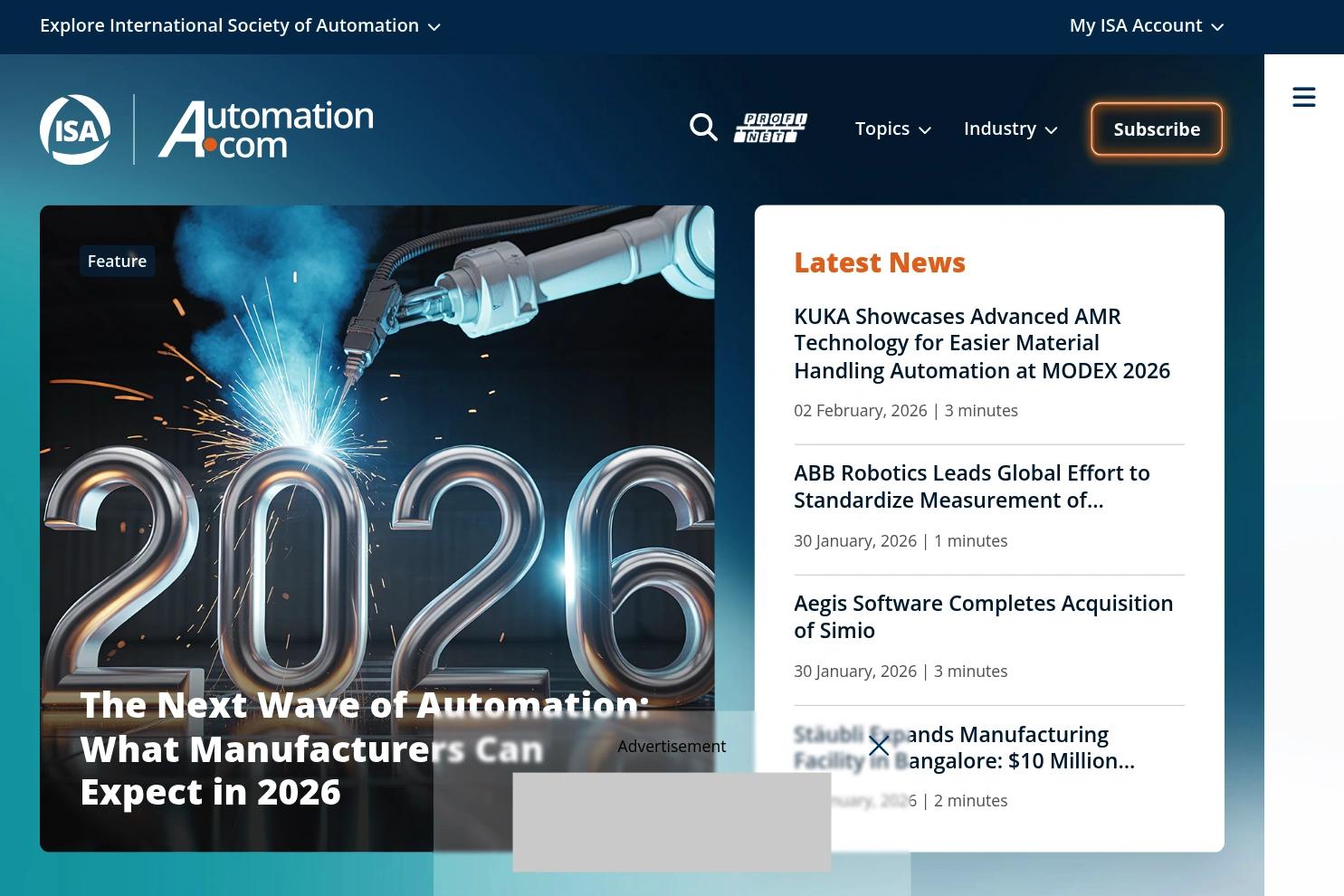Screen dimensions: 1344x896
Task: Open the KUKA Showcases Advanced AMR article
Action: coord(982,343)
